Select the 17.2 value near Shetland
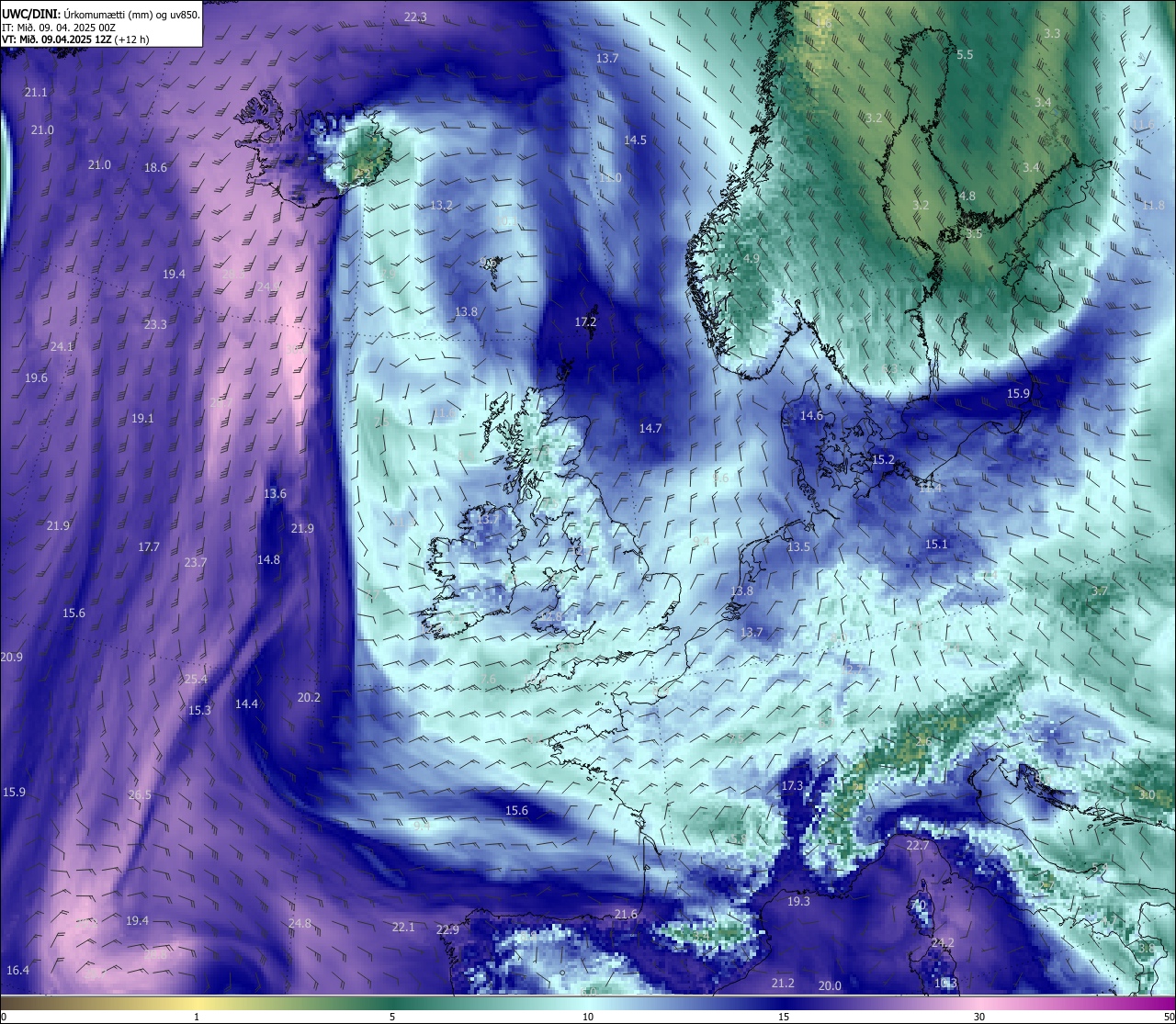Viewport: 1176px width, 1024px height. (585, 322)
